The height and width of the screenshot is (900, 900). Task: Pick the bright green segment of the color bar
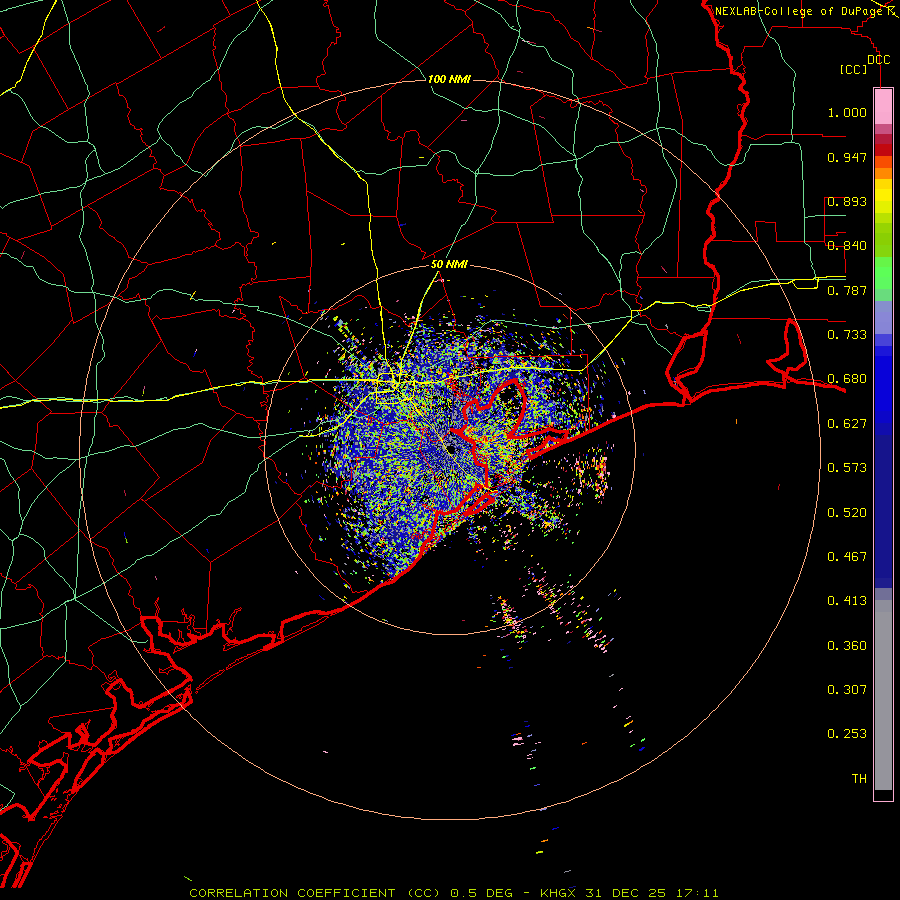(x=883, y=273)
